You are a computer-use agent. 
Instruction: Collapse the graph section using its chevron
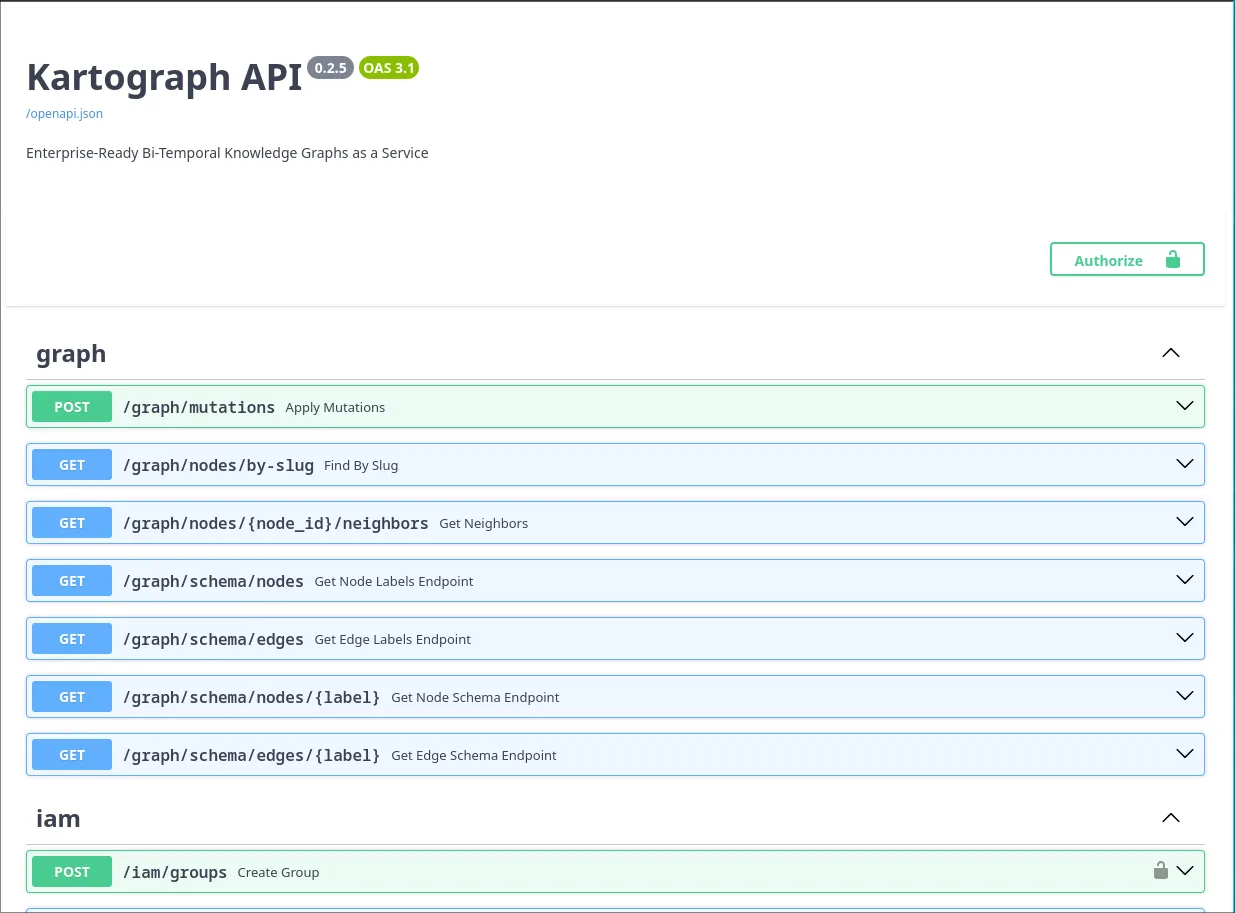pos(1170,353)
